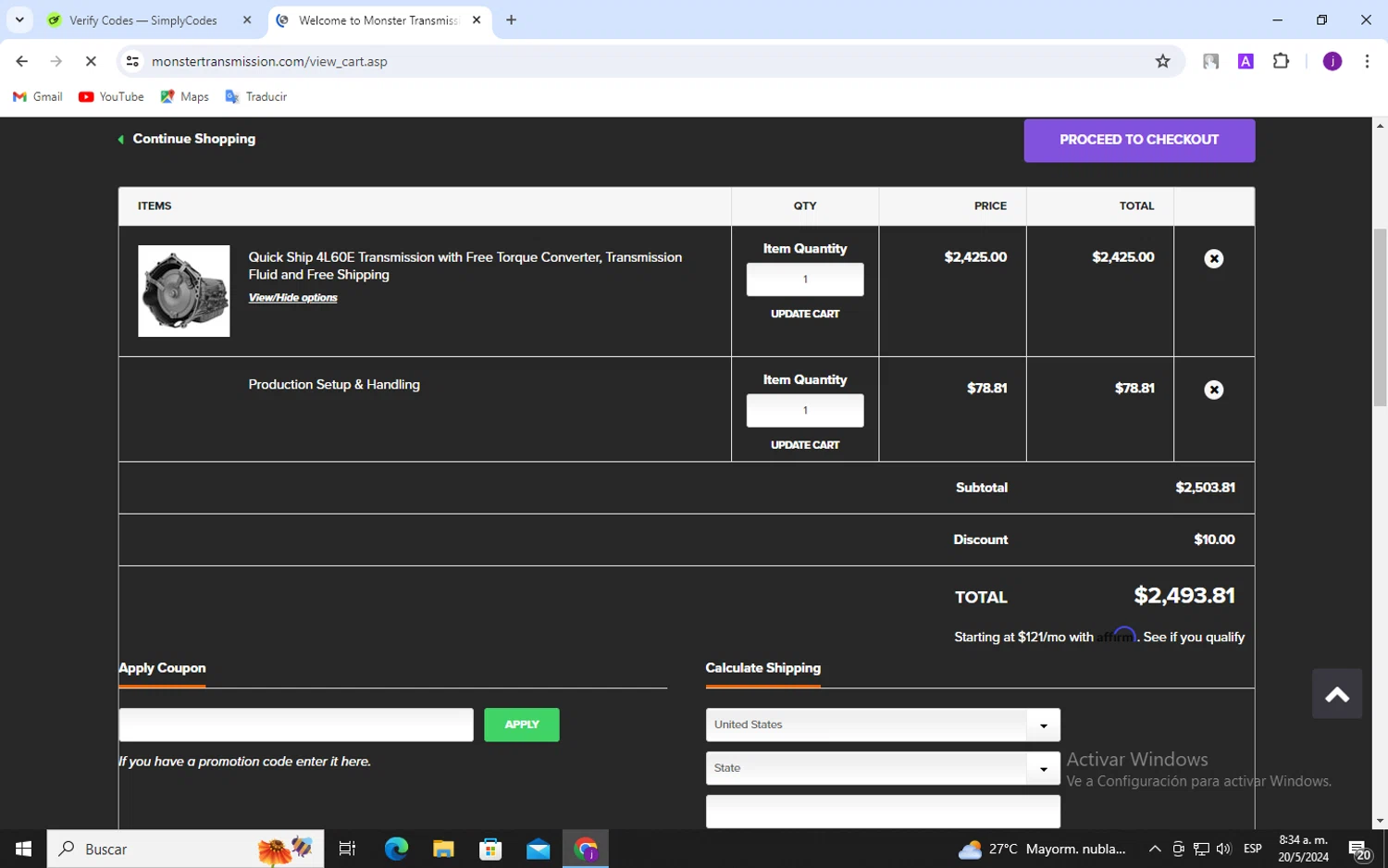Click the Chrome taskbar icon
This screenshot has width=1388, height=868.
click(586, 849)
